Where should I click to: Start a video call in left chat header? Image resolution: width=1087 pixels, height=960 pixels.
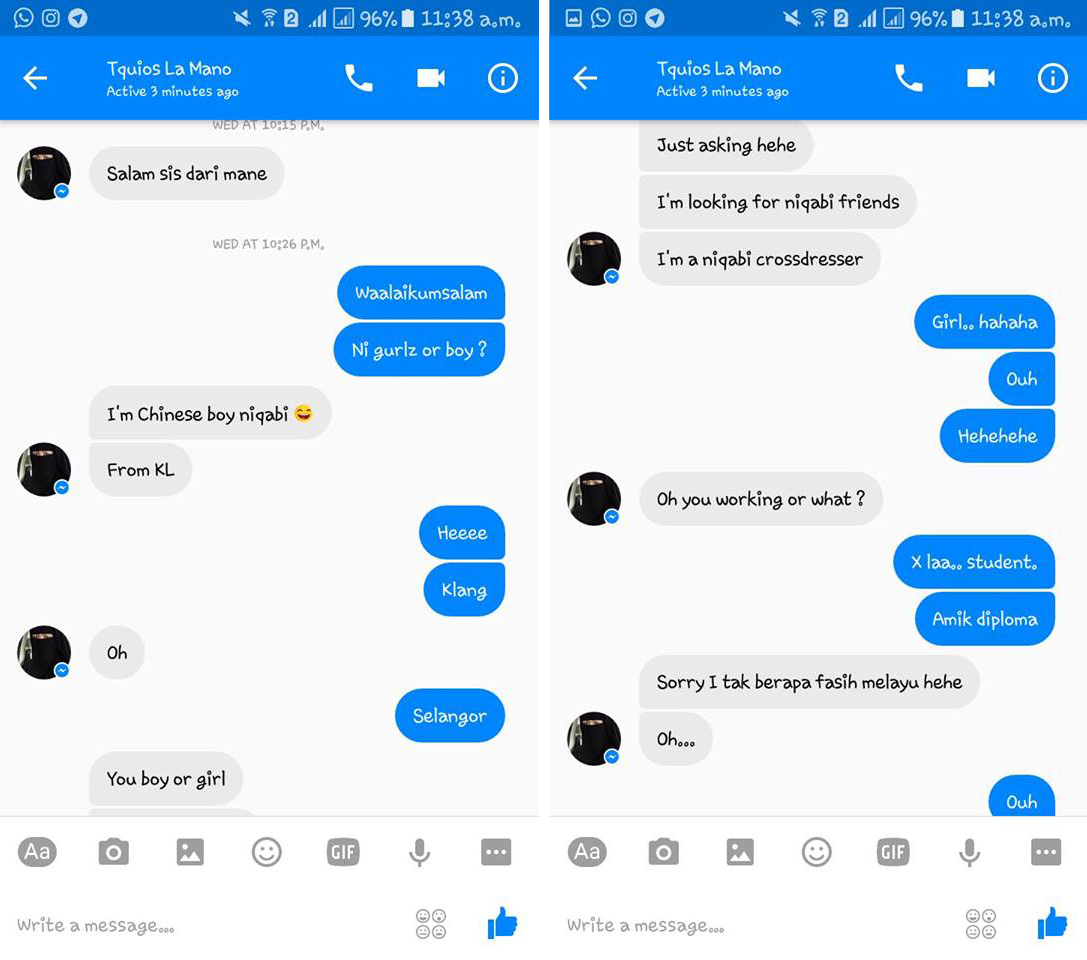point(431,78)
